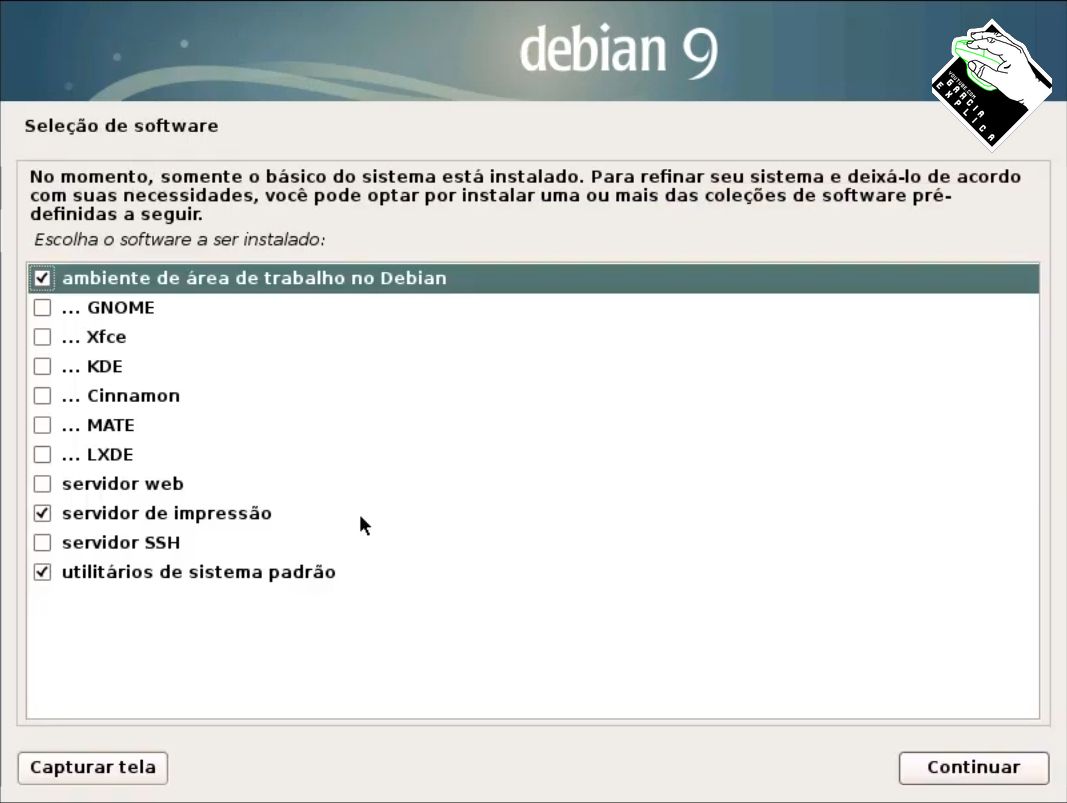This screenshot has width=1067, height=803.
Task: Select the Cinnamon desktop checkbox
Action: (x=42, y=395)
